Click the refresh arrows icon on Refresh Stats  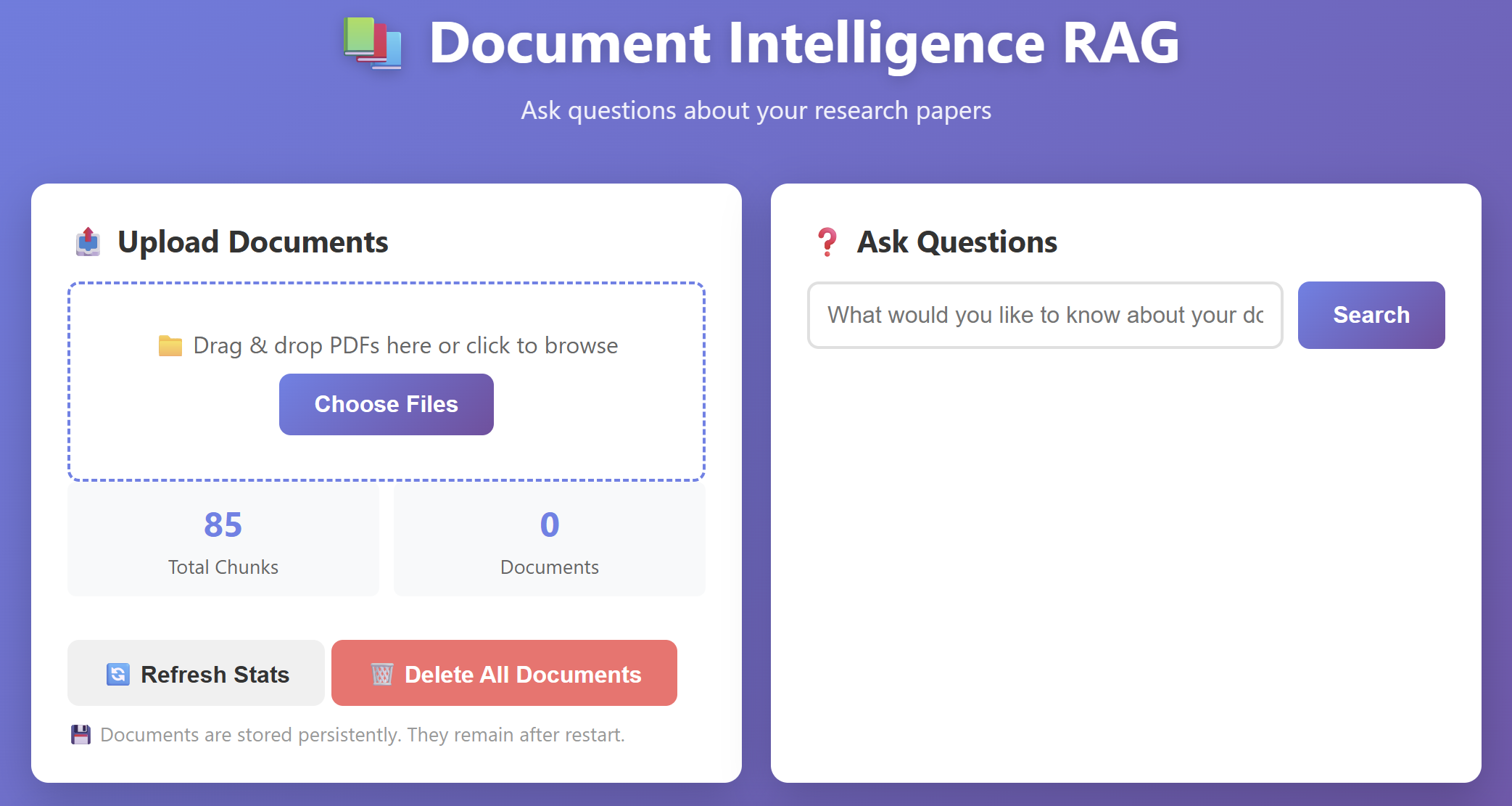[x=117, y=673]
